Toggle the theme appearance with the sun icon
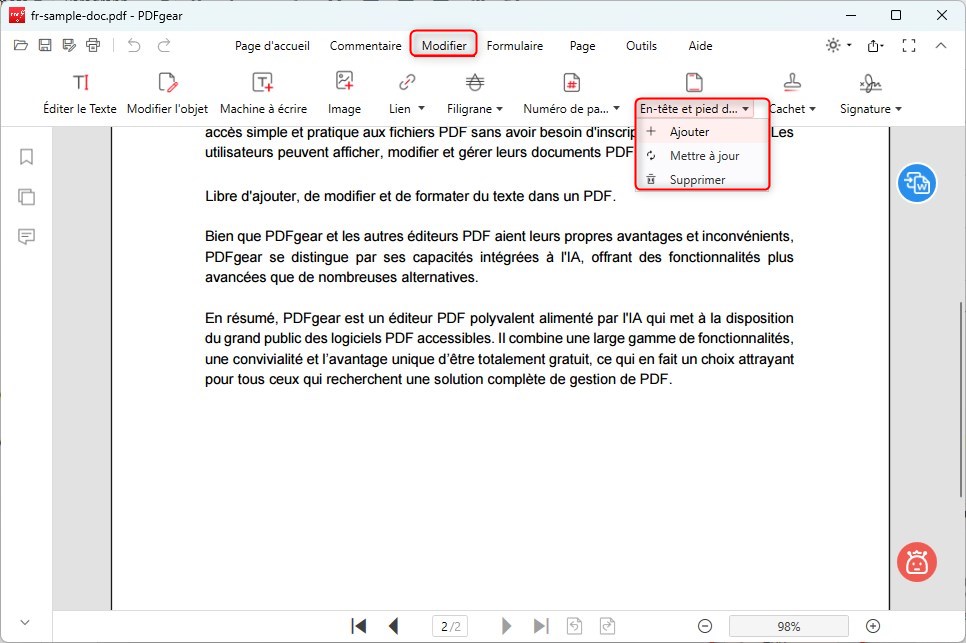This screenshot has width=966, height=643. click(833, 45)
